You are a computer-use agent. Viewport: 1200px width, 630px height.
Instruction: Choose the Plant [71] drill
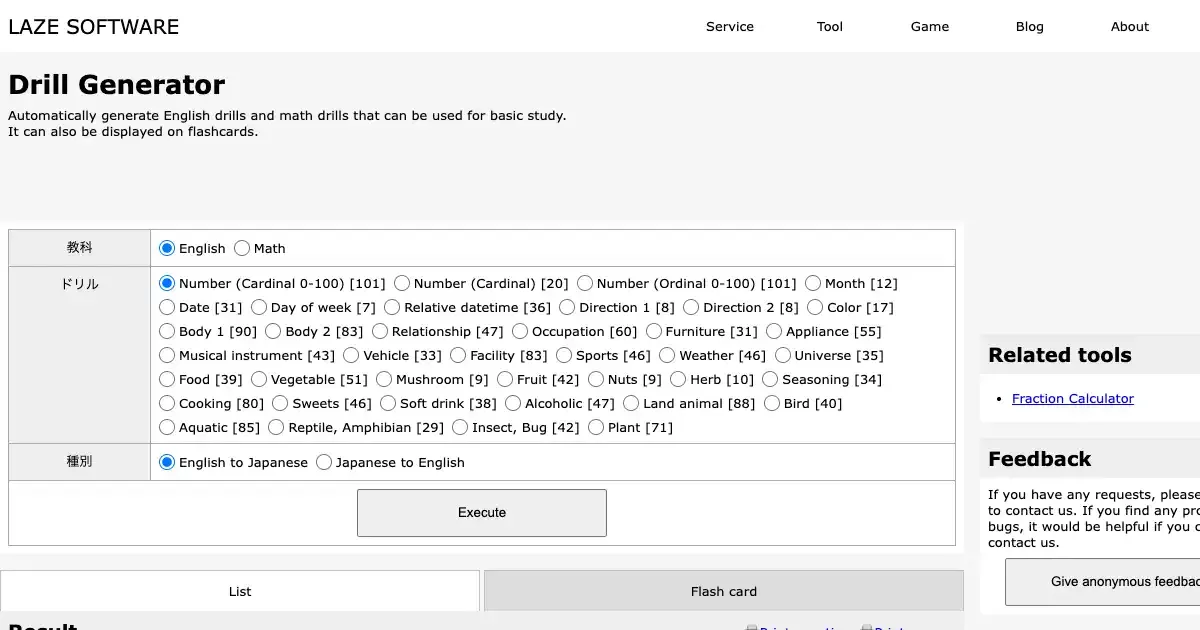tap(596, 427)
